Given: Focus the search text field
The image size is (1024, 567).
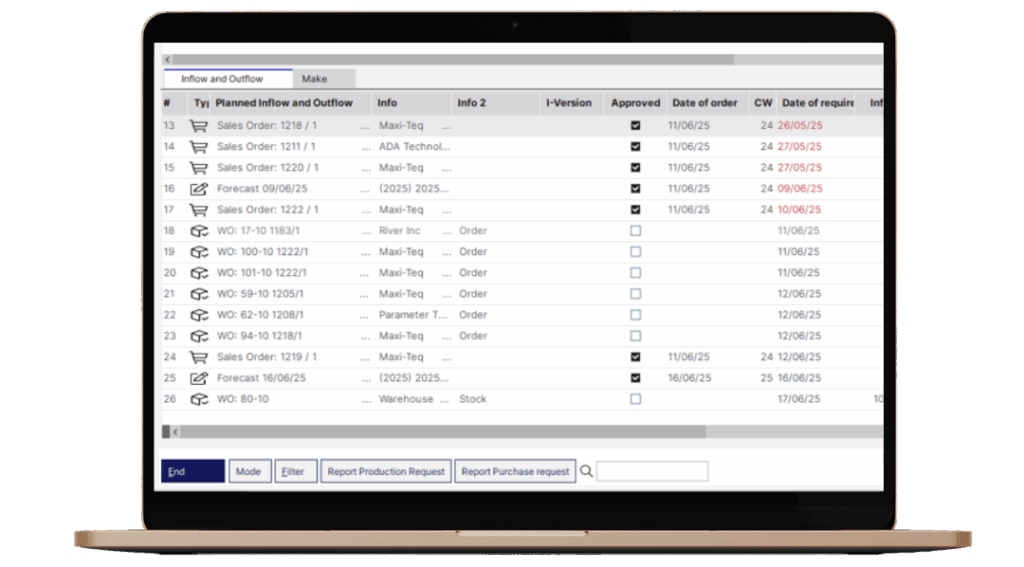Looking at the screenshot, I should pyautogui.click(x=652, y=471).
